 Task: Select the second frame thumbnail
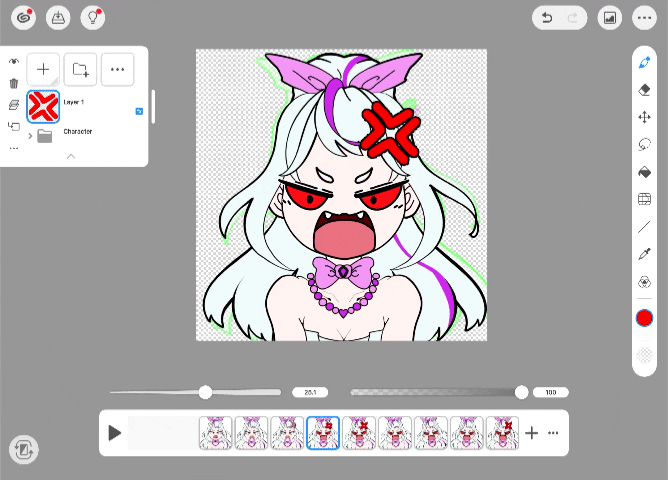(x=251, y=433)
